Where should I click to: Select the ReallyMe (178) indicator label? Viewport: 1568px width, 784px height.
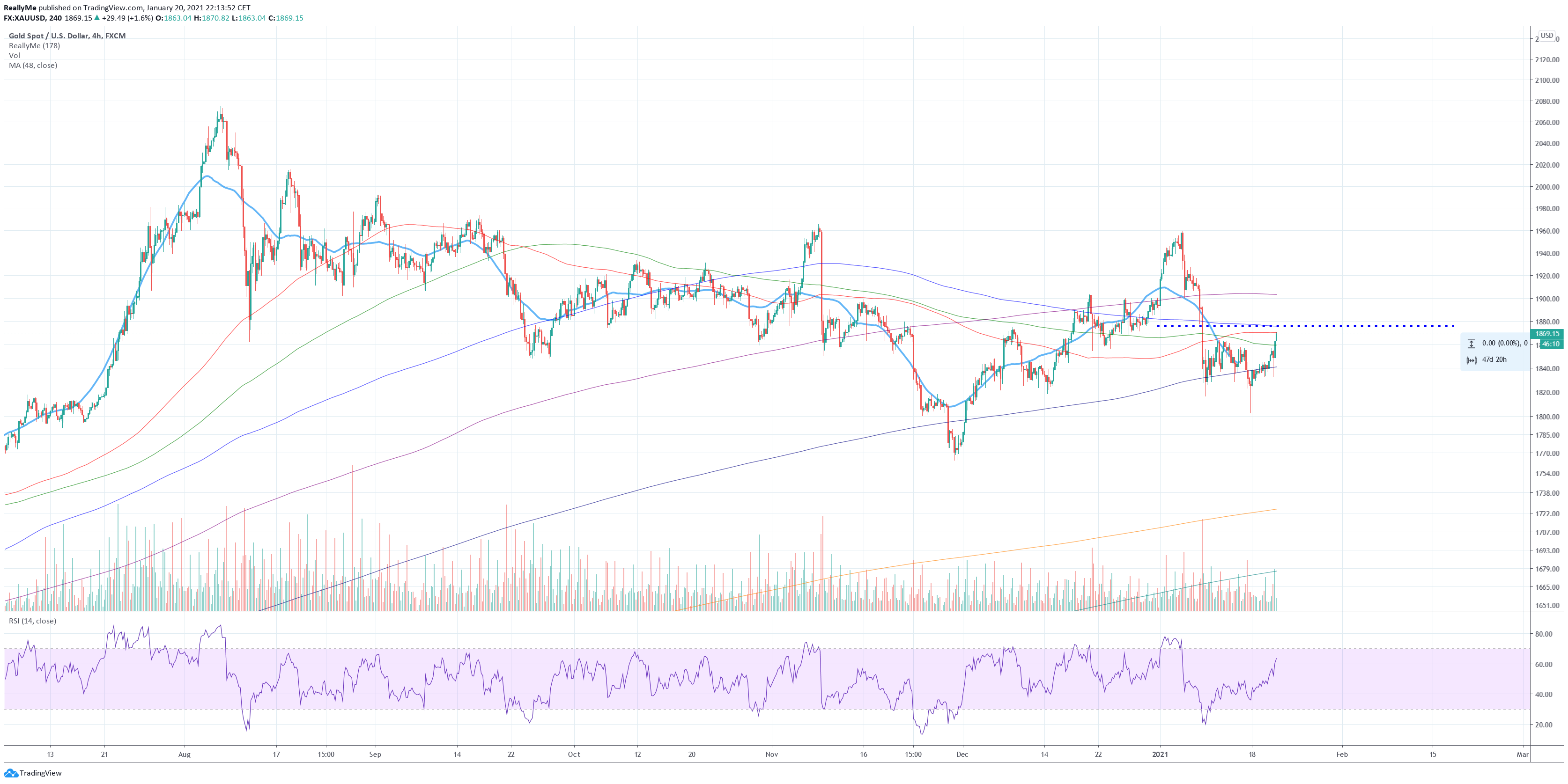(x=34, y=45)
